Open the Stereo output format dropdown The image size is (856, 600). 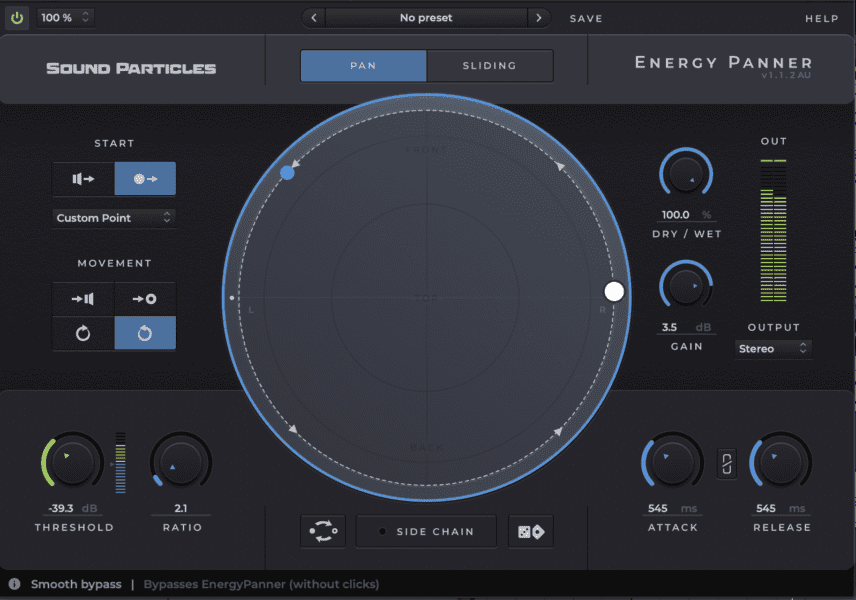tap(773, 349)
